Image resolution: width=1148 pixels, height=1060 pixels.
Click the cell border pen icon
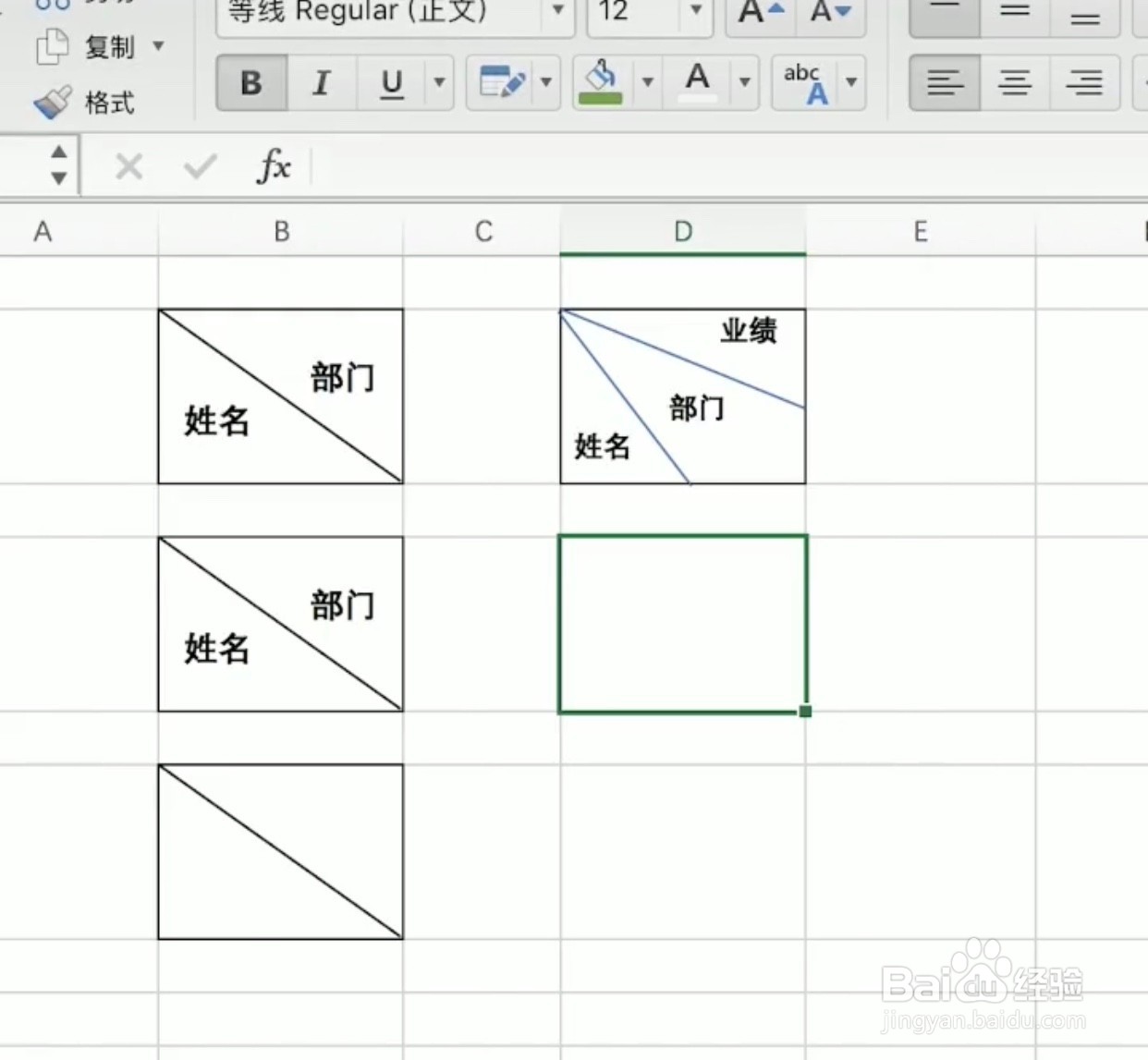point(502,82)
